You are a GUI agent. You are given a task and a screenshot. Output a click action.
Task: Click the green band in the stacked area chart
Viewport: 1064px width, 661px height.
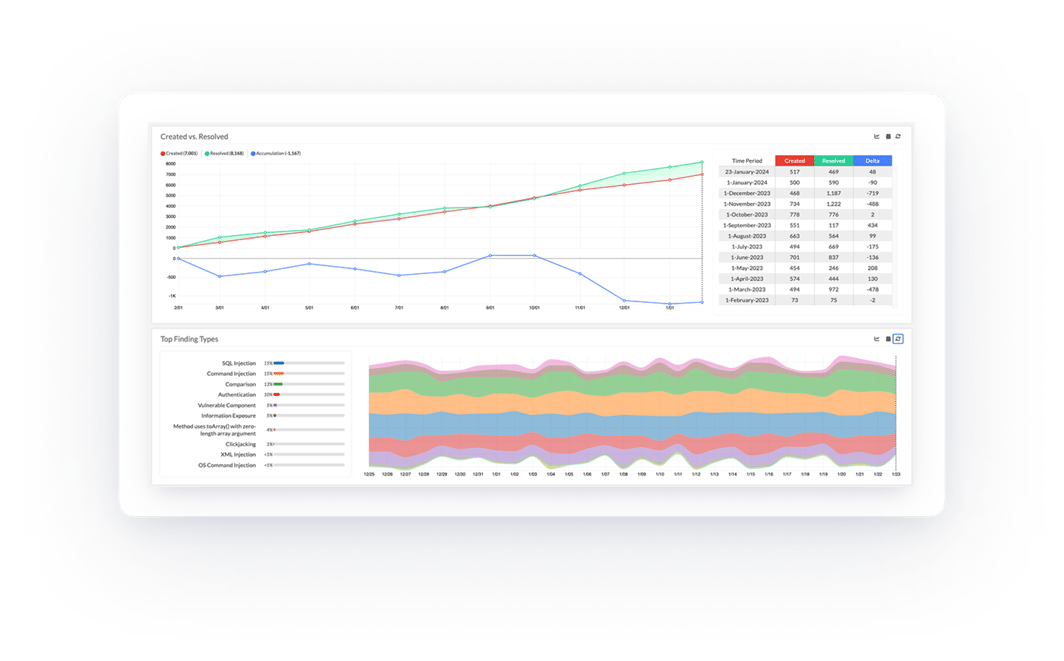coord(631,381)
